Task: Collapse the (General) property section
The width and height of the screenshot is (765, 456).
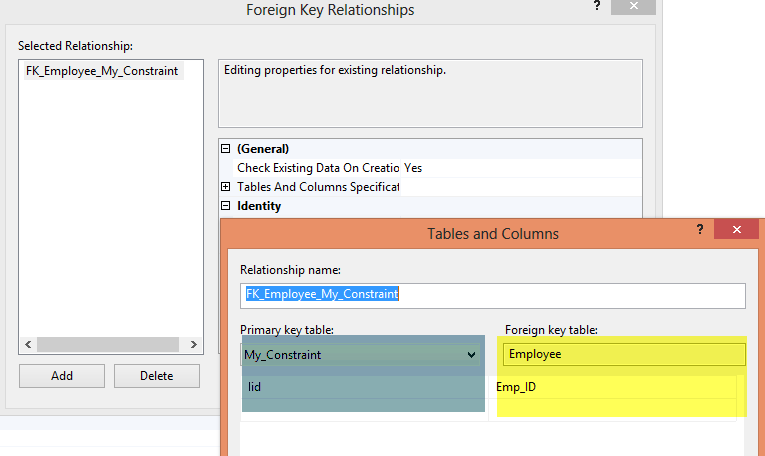Action: [226, 149]
